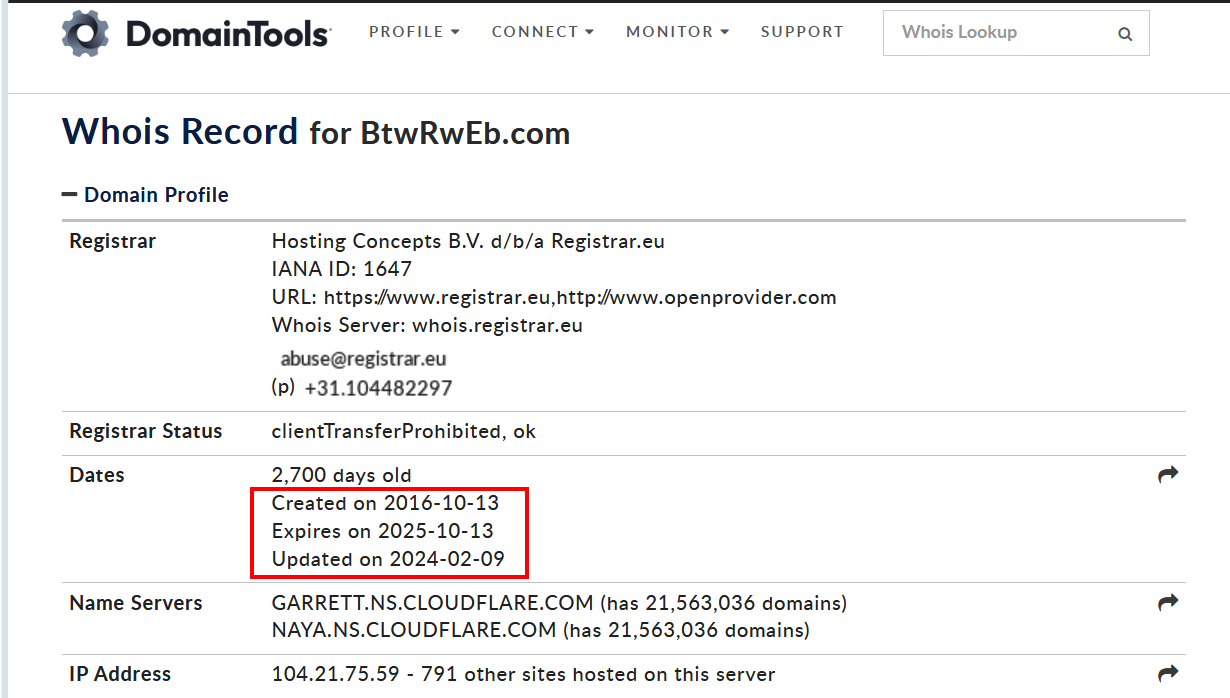
Task: Click the IP address 104.21.75.59 line
Action: click(x=523, y=675)
